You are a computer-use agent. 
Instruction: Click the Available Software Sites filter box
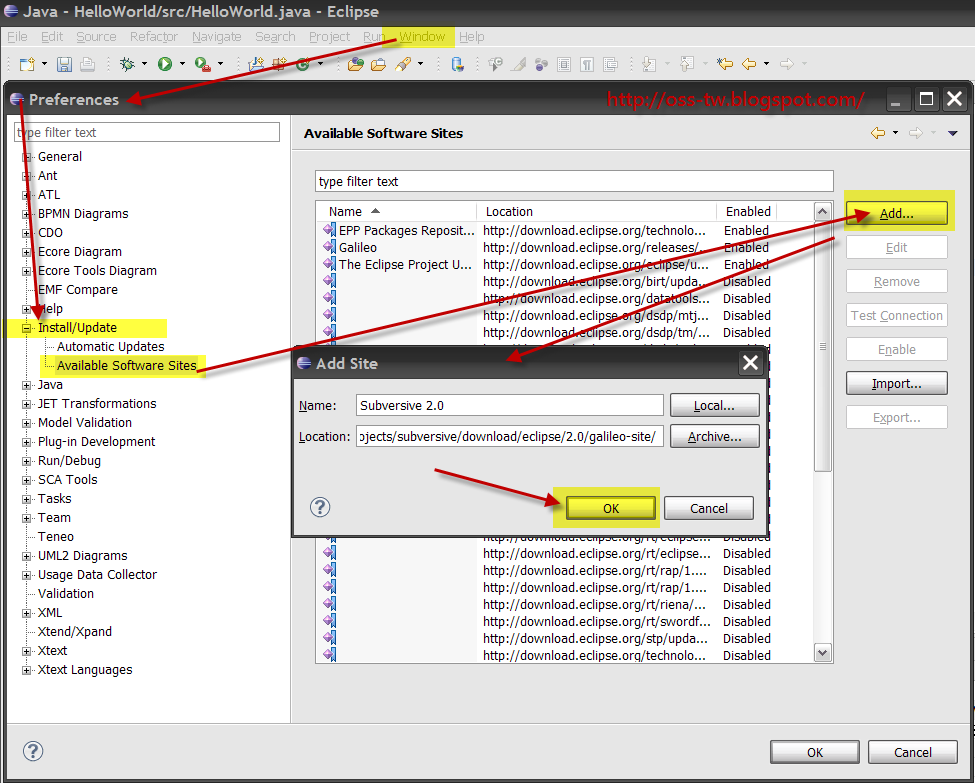click(x=574, y=181)
